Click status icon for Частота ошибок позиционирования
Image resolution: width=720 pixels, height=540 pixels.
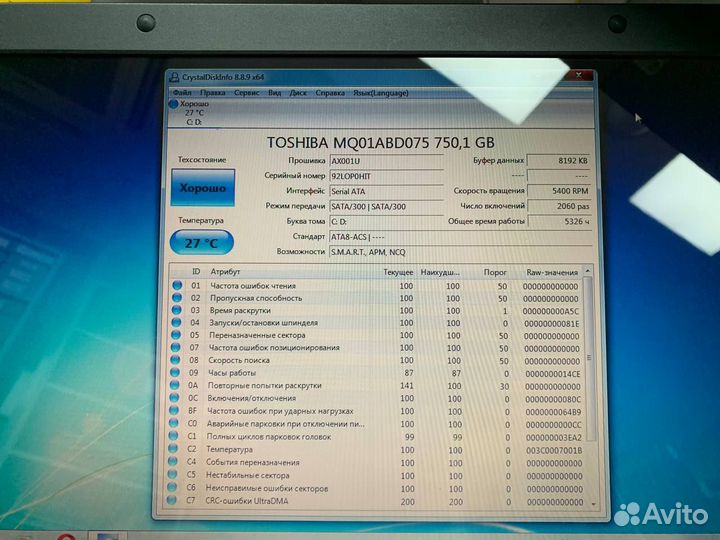pyautogui.click(x=176, y=347)
